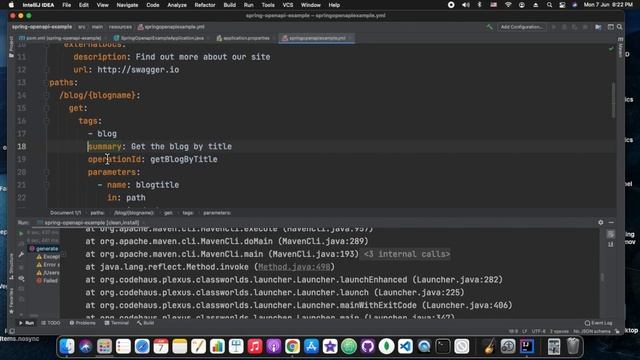This screenshot has width=640, height=360.
Task: Click the Wi-Fi icon in menu bar
Action: tap(508, 5)
